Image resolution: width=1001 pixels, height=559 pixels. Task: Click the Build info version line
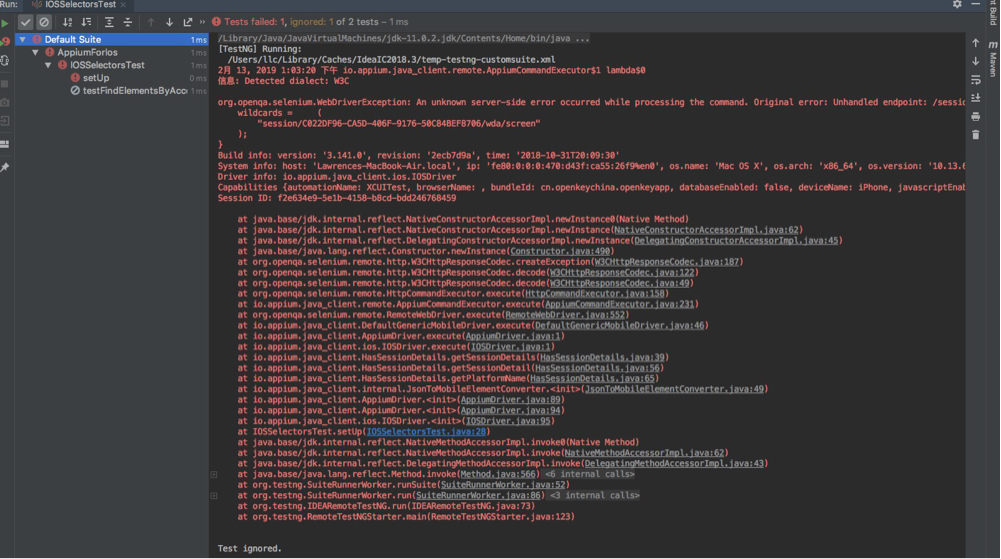click(418, 155)
